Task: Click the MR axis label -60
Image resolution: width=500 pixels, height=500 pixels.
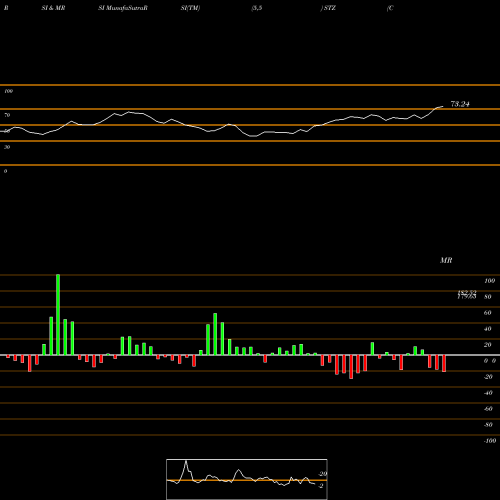Action: (x=488, y=409)
